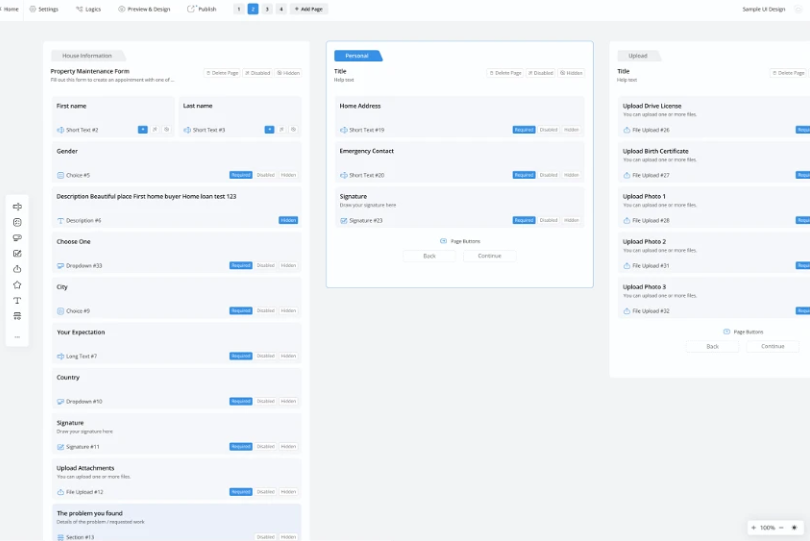Click the Choice #5 field icon
The image size is (810, 541).
pos(60,175)
